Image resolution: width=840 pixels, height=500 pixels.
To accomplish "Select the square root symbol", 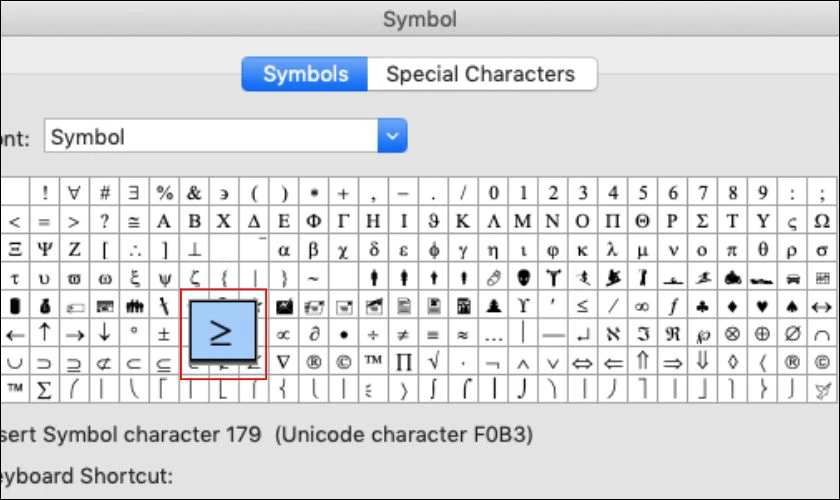I will [434, 363].
